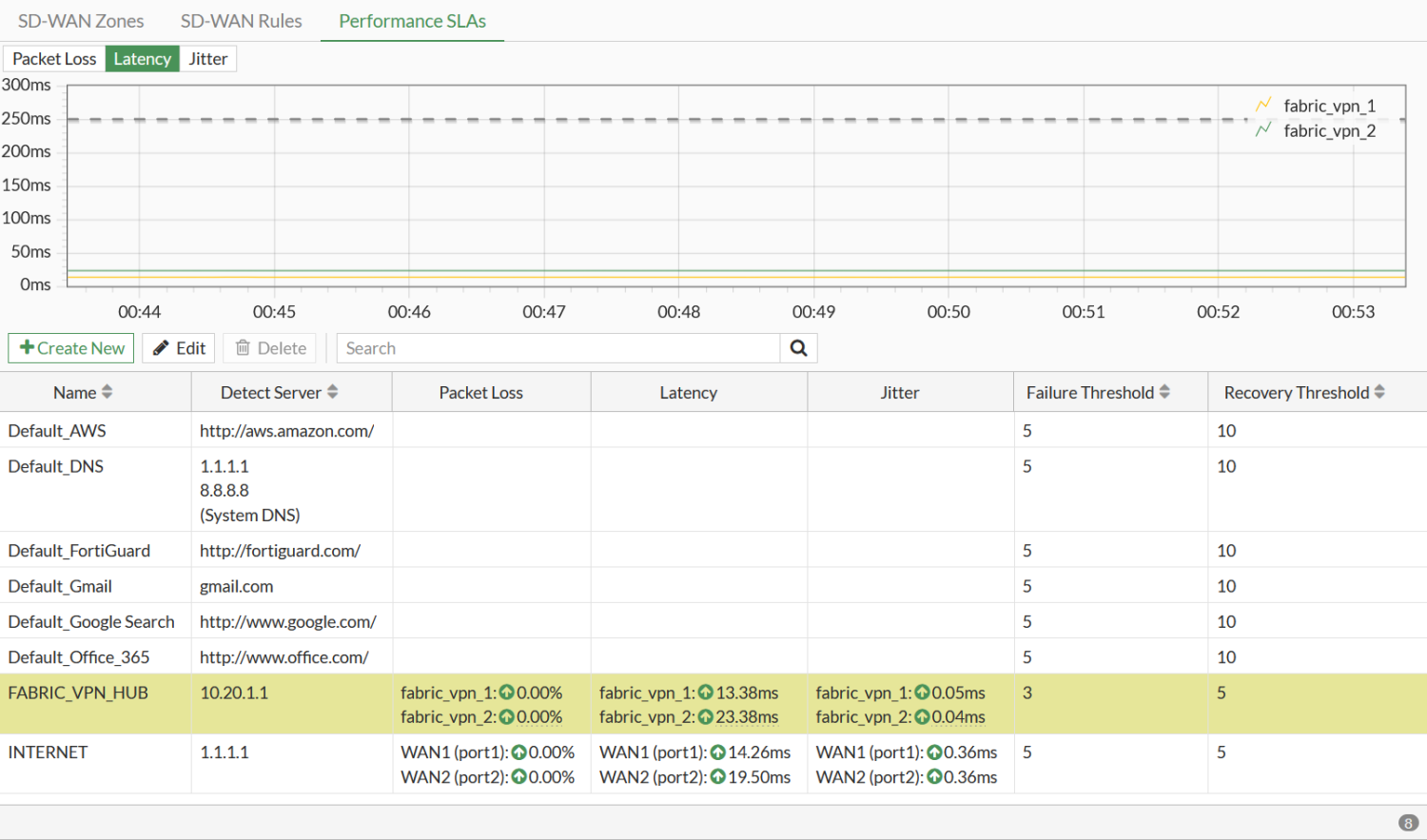Viewport: 1427px width, 840px height.
Task: Sort by Failure Threshold column
Action: pos(1164,392)
